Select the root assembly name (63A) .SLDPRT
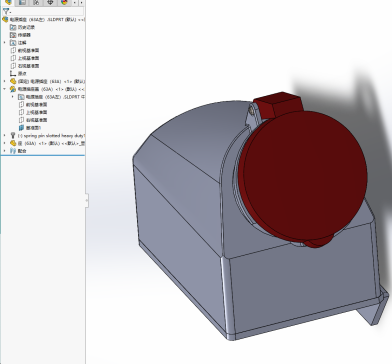The height and width of the screenshot is (364, 392). click(47, 20)
